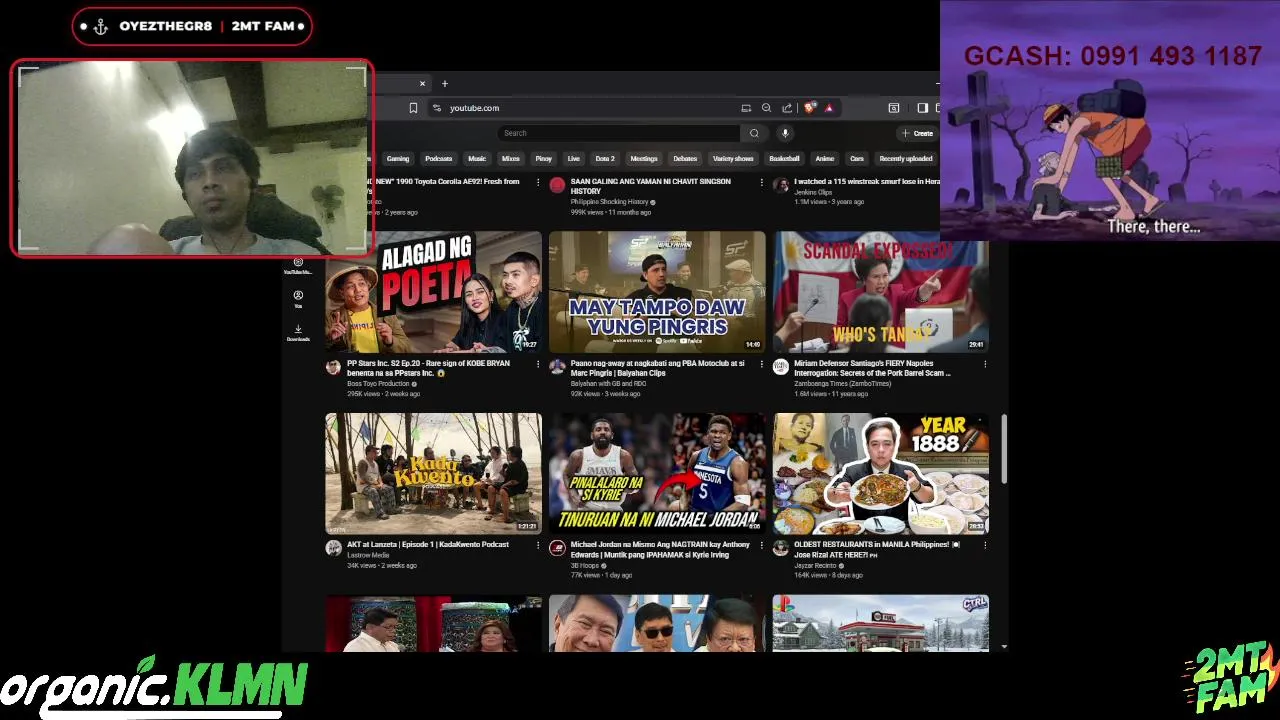This screenshot has width=1280, height=720.
Task: Open Jenkins Clips channel avatar
Action: tap(781, 185)
